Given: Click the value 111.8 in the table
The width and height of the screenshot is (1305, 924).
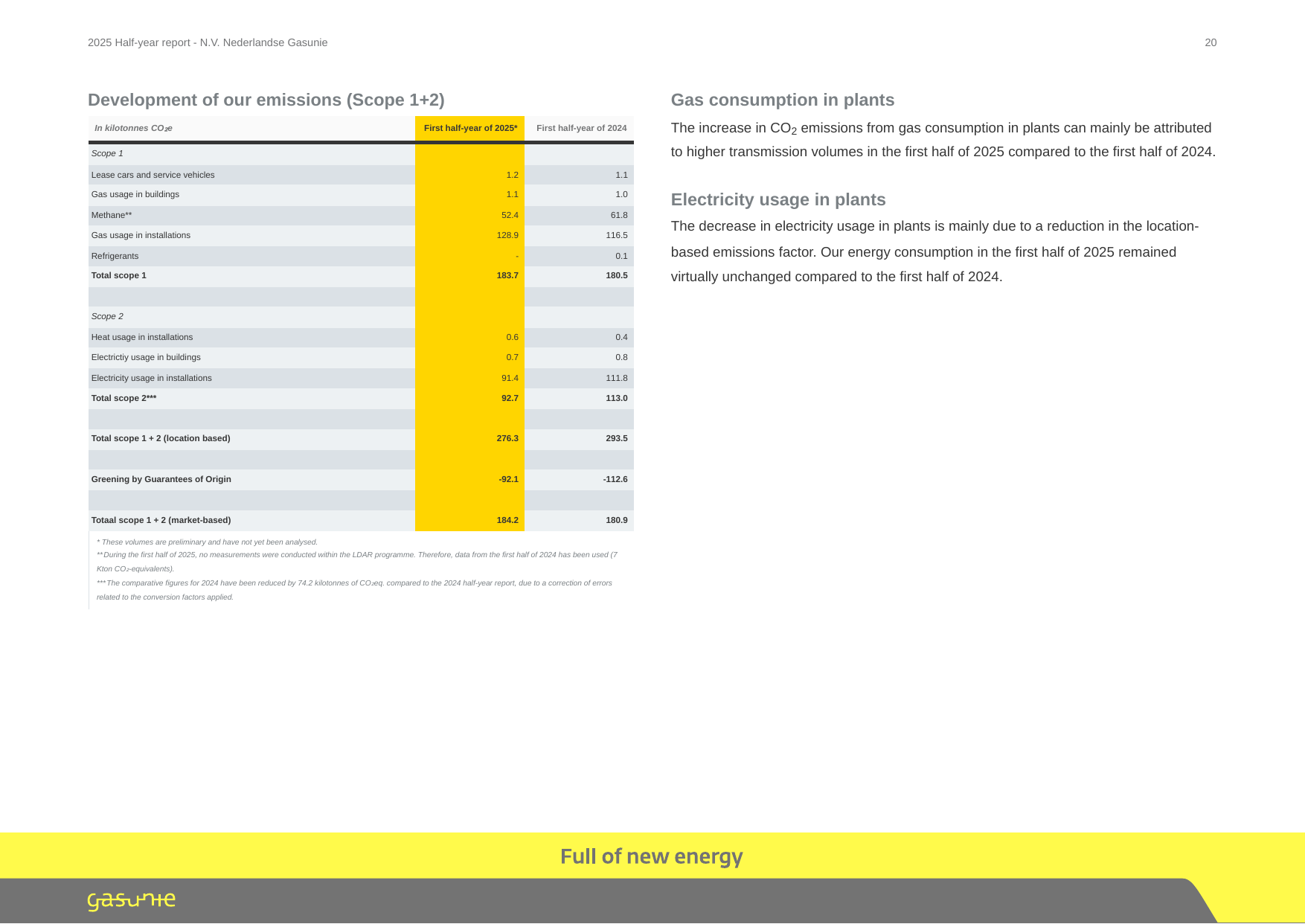Looking at the screenshot, I should coord(617,378).
